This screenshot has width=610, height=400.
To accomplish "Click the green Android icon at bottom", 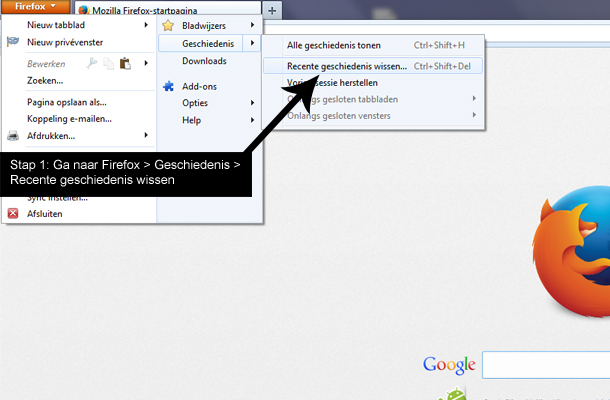I will point(452,394).
